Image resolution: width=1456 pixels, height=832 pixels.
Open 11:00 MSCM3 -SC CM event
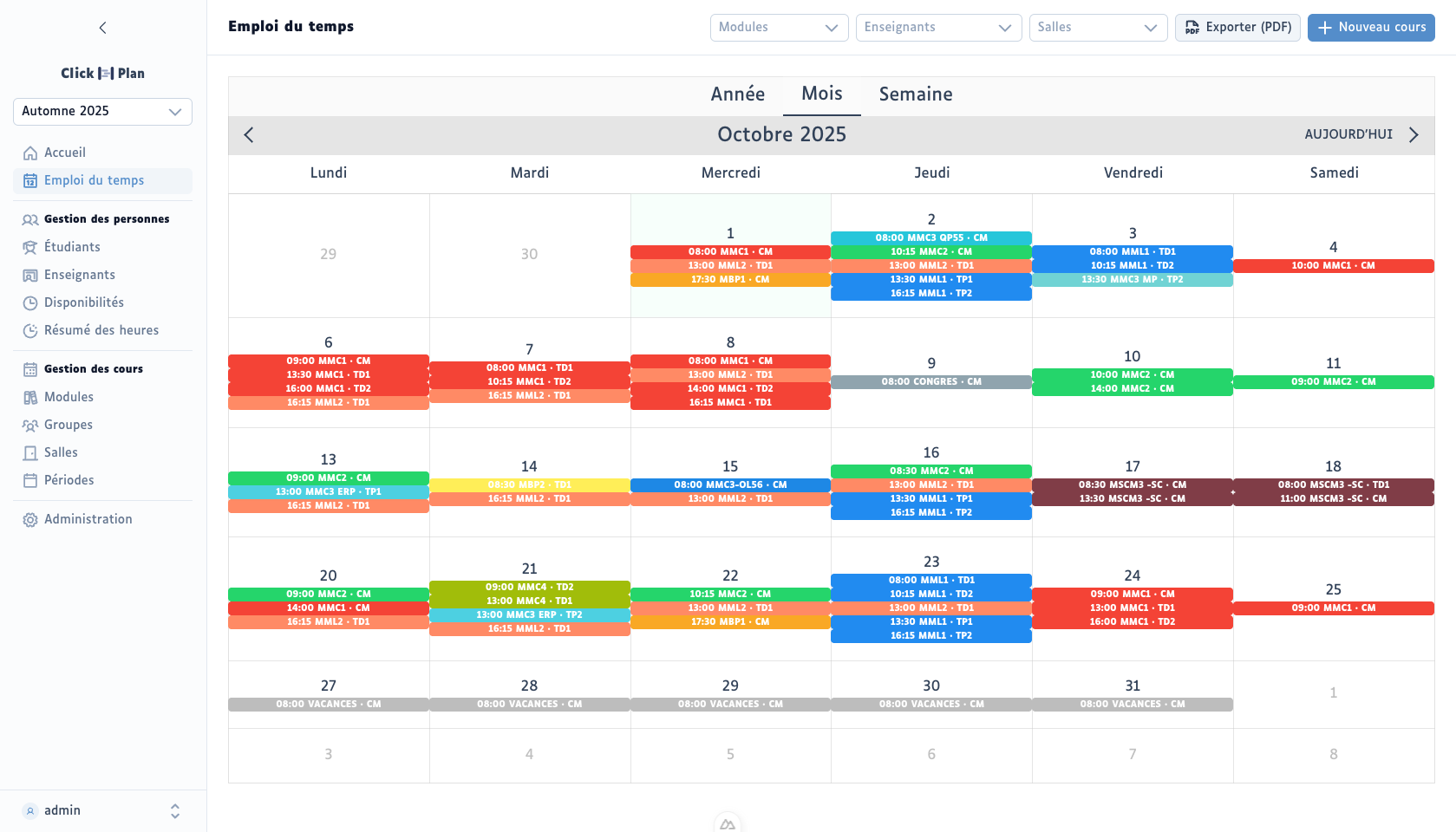click(1334, 499)
